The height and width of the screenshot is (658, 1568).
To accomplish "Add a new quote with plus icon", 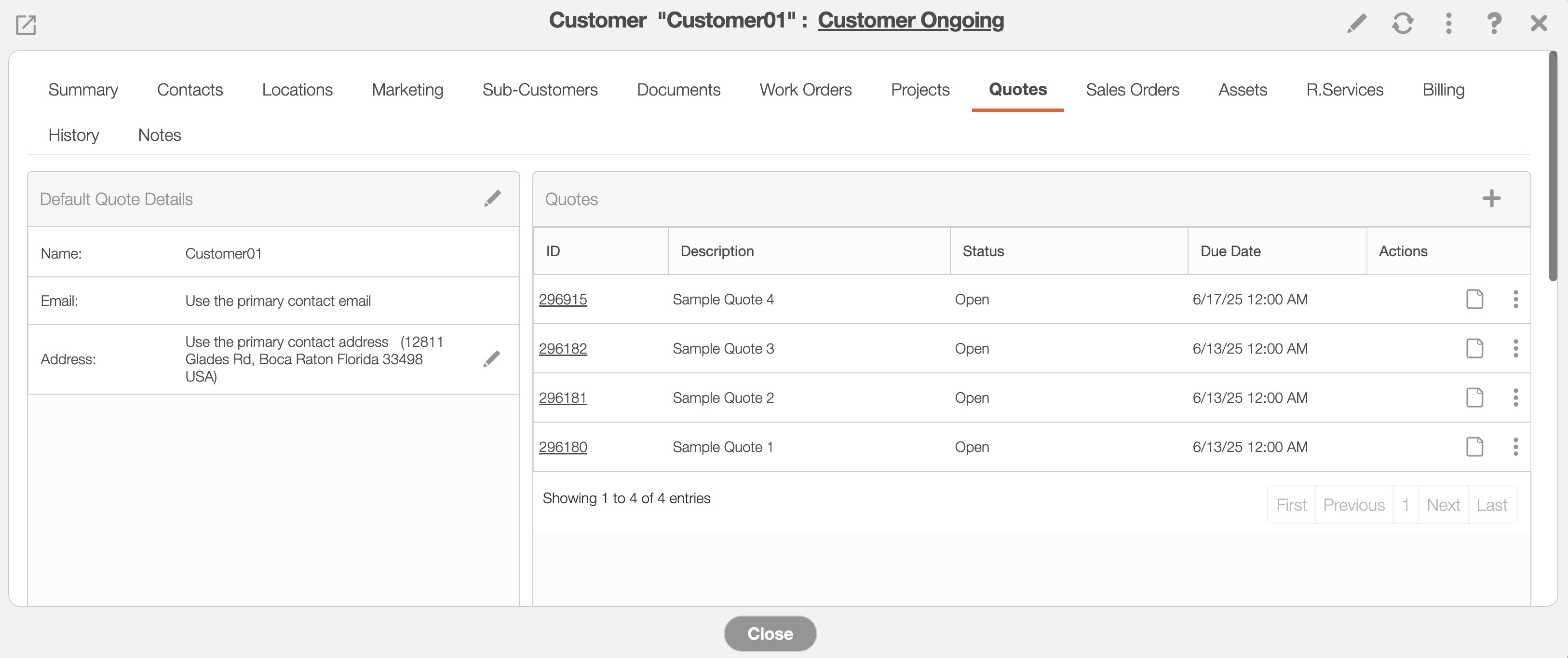I will [x=1491, y=199].
